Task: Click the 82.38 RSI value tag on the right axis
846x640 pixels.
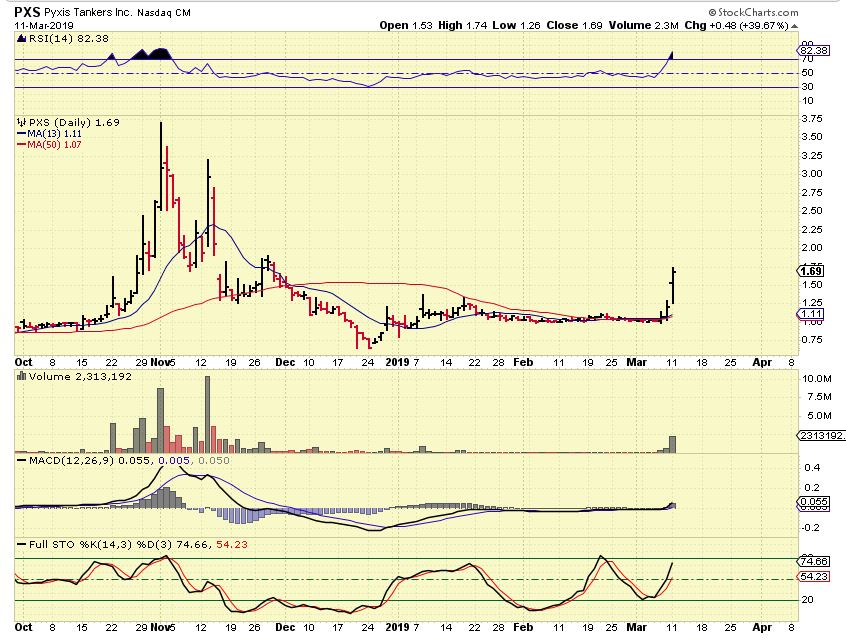Action: [814, 51]
